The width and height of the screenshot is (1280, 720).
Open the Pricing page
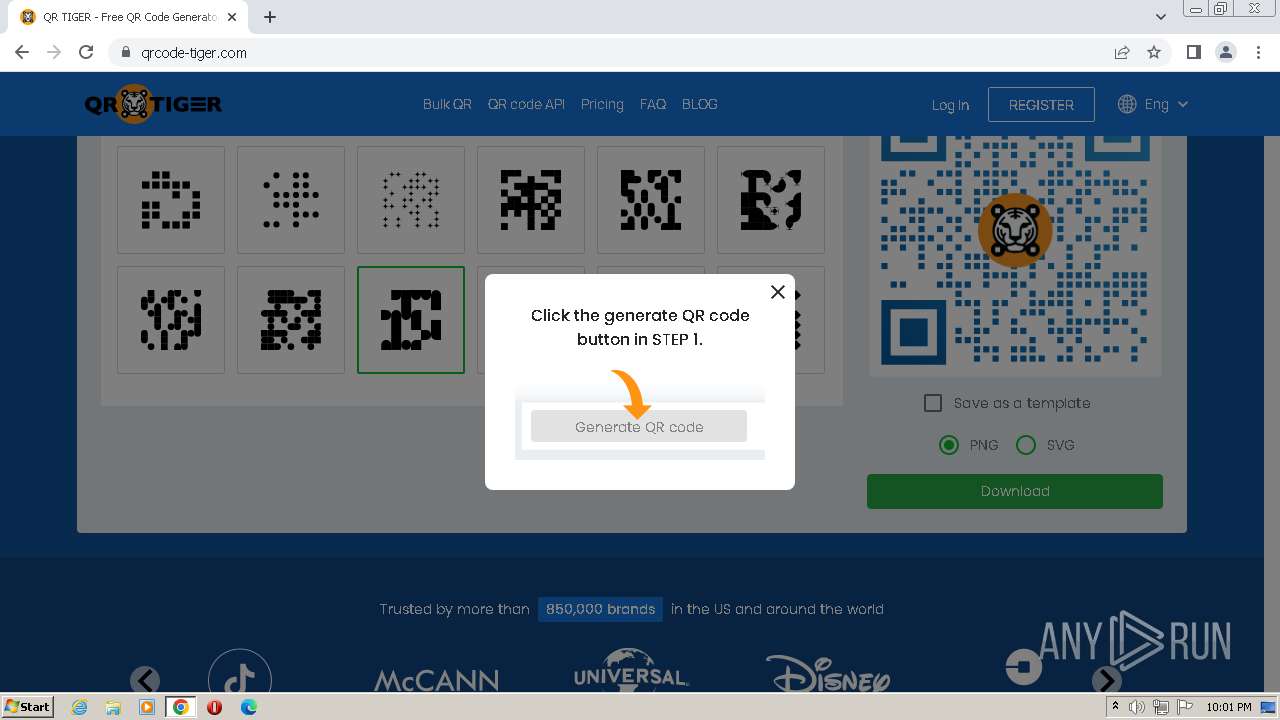point(602,104)
